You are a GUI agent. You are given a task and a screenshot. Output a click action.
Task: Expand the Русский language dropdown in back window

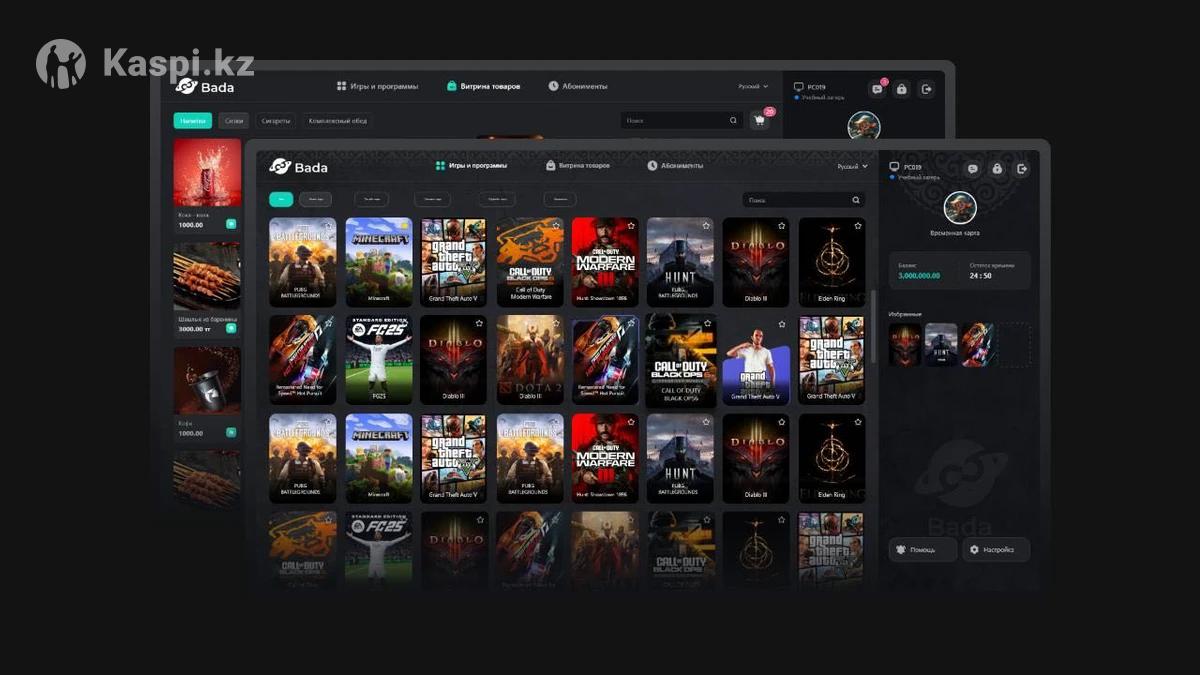coord(753,87)
